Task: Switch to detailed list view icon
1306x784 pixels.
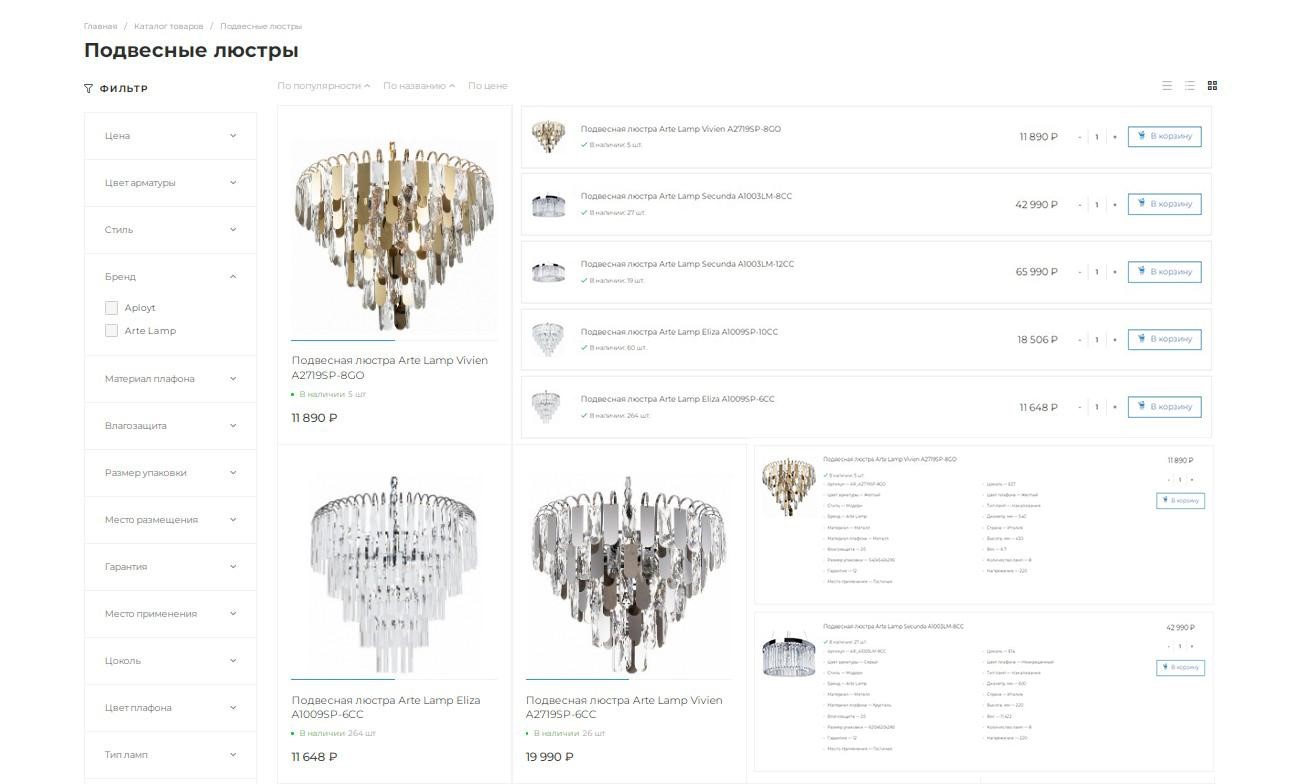Action: pos(1189,86)
